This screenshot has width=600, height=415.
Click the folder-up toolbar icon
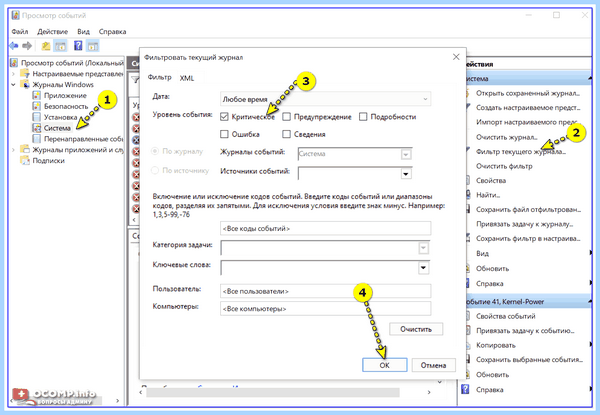coord(46,46)
